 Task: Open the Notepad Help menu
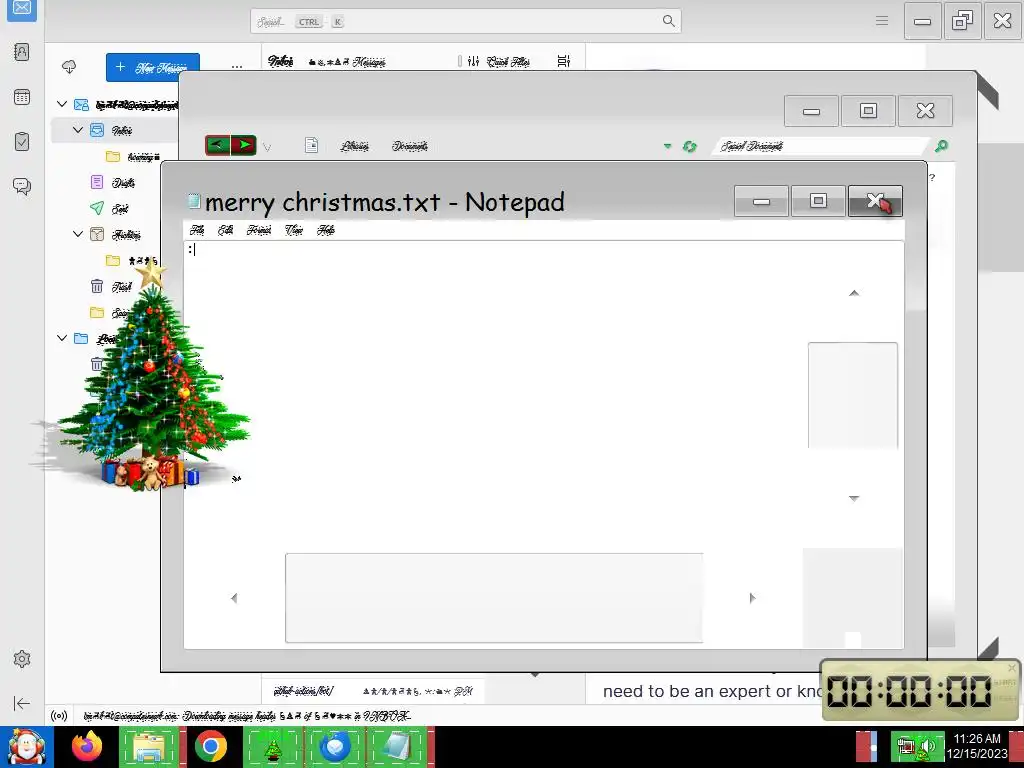point(326,230)
